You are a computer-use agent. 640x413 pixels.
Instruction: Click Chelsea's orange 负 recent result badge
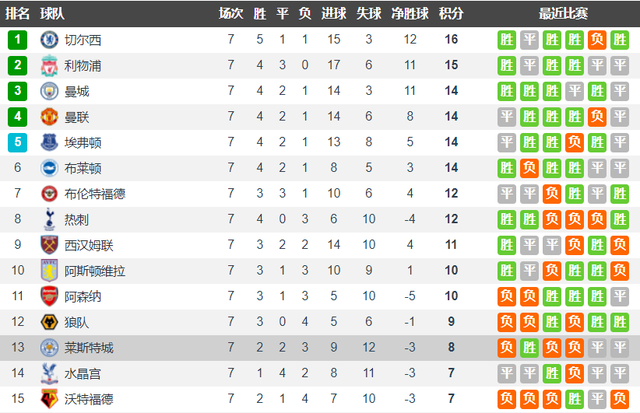(597, 40)
